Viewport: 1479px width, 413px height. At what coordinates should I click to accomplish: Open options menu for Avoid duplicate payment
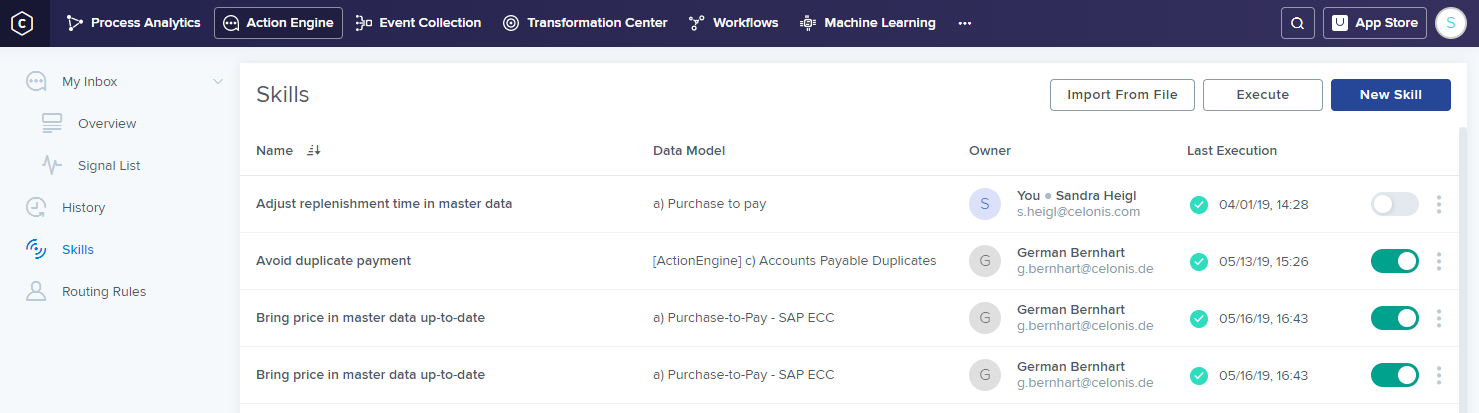point(1439,261)
